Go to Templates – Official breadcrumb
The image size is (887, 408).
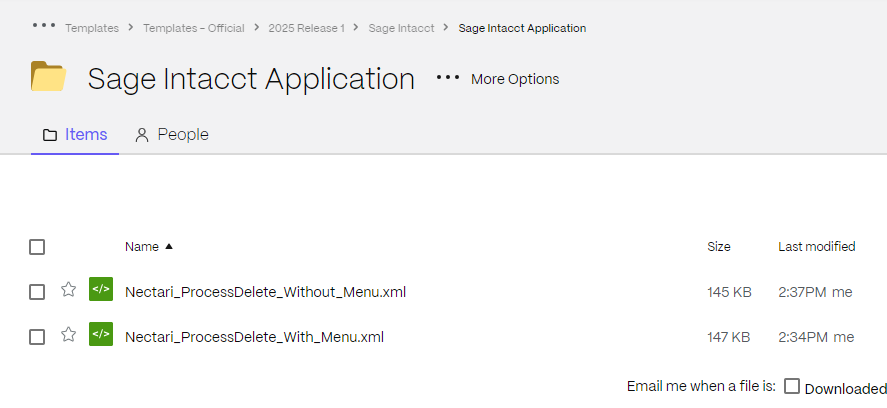pyautogui.click(x=193, y=28)
